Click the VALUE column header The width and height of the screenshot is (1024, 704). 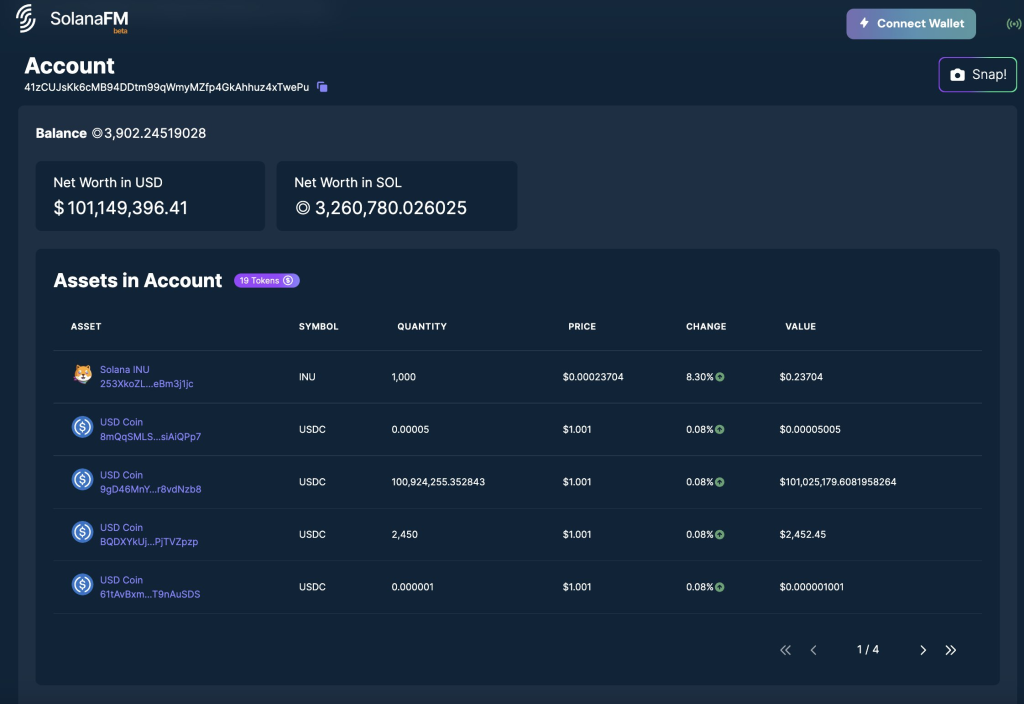[x=801, y=327]
